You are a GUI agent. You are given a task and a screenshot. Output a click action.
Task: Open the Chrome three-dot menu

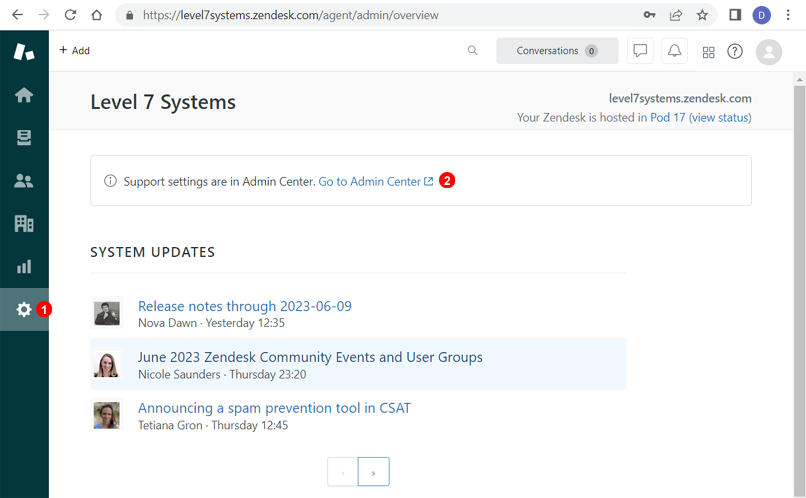point(788,15)
